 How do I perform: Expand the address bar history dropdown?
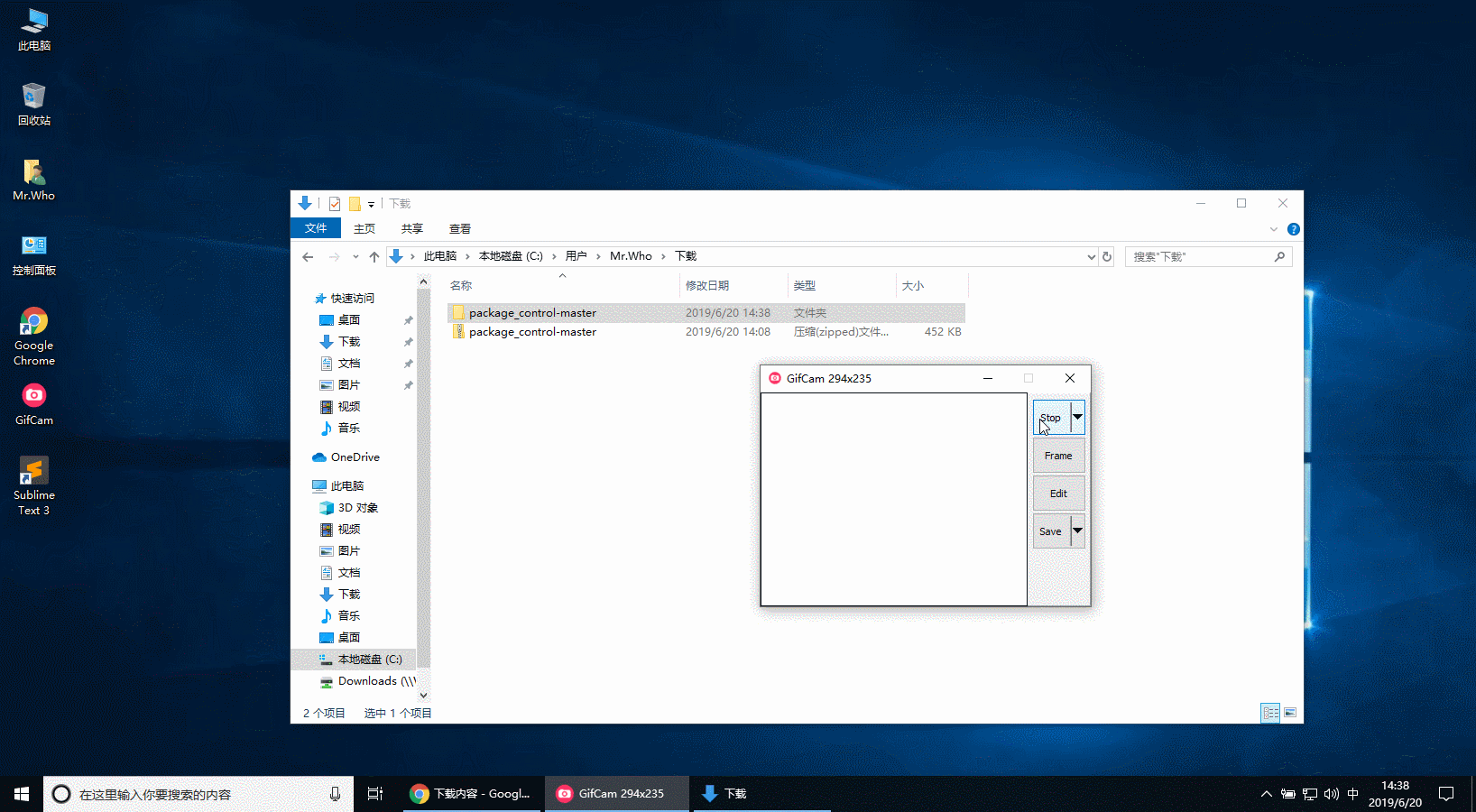pos(1091,257)
